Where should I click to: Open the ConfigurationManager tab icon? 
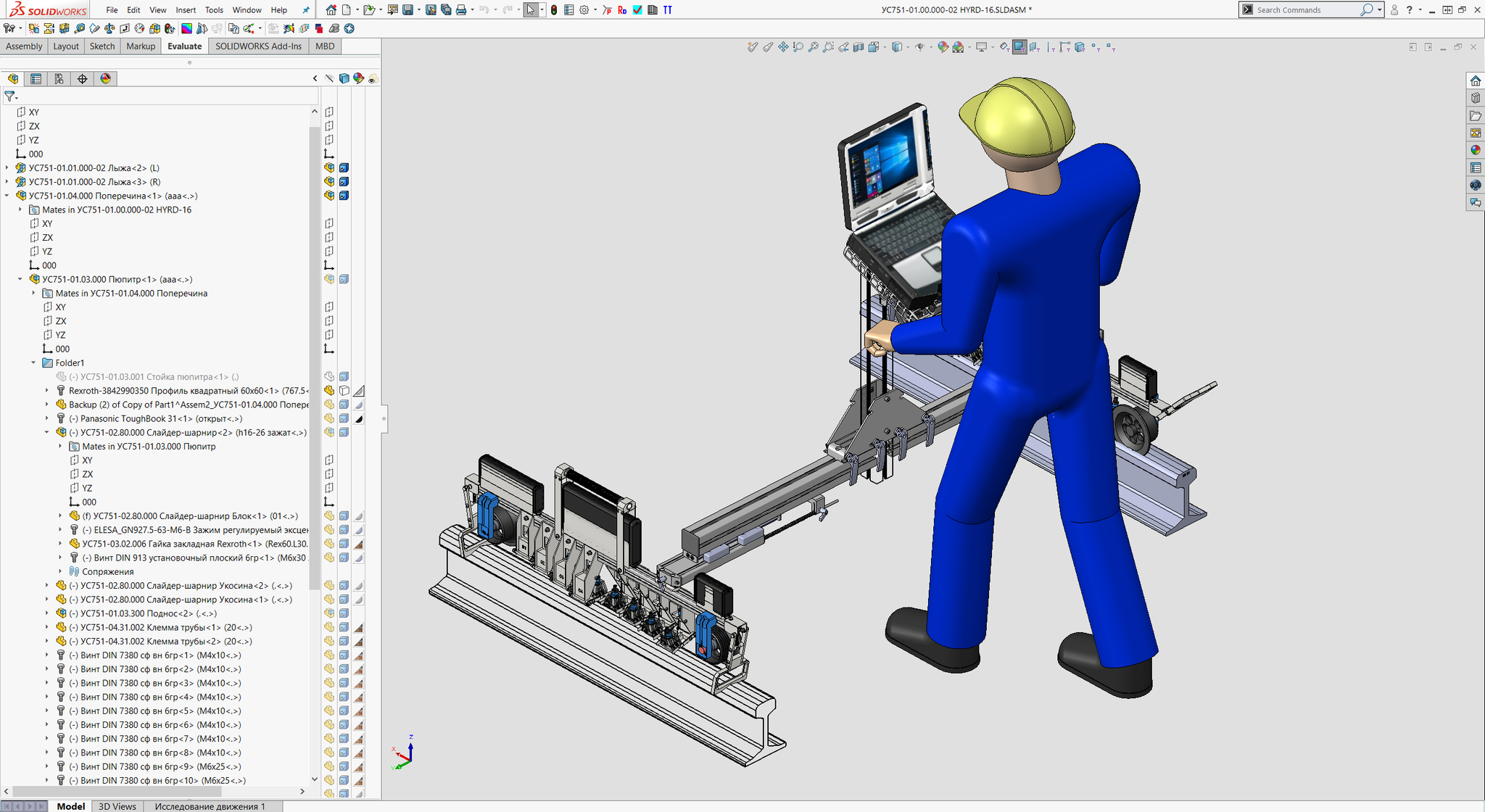(59, 78)
